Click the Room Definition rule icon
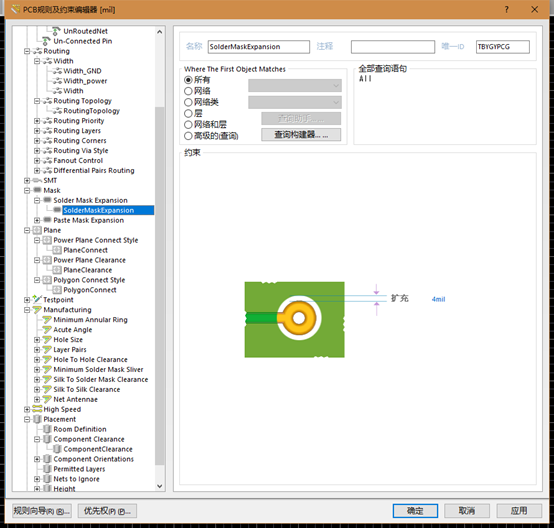The width and height of the screenshot is (554, 528). click(47, 429)
